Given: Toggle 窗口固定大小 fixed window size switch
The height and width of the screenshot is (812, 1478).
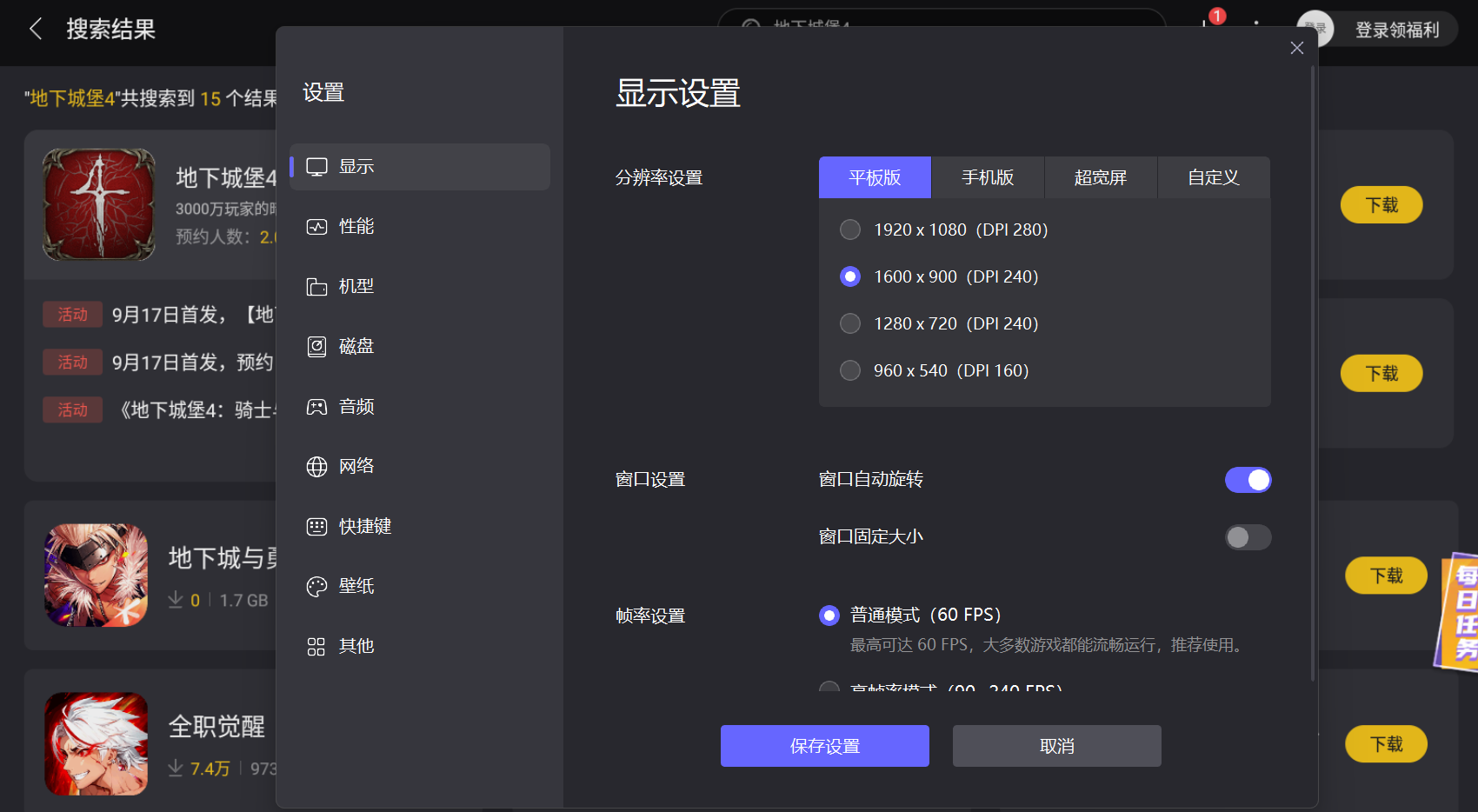Looking at the screenshot, I should [1248, 537].
